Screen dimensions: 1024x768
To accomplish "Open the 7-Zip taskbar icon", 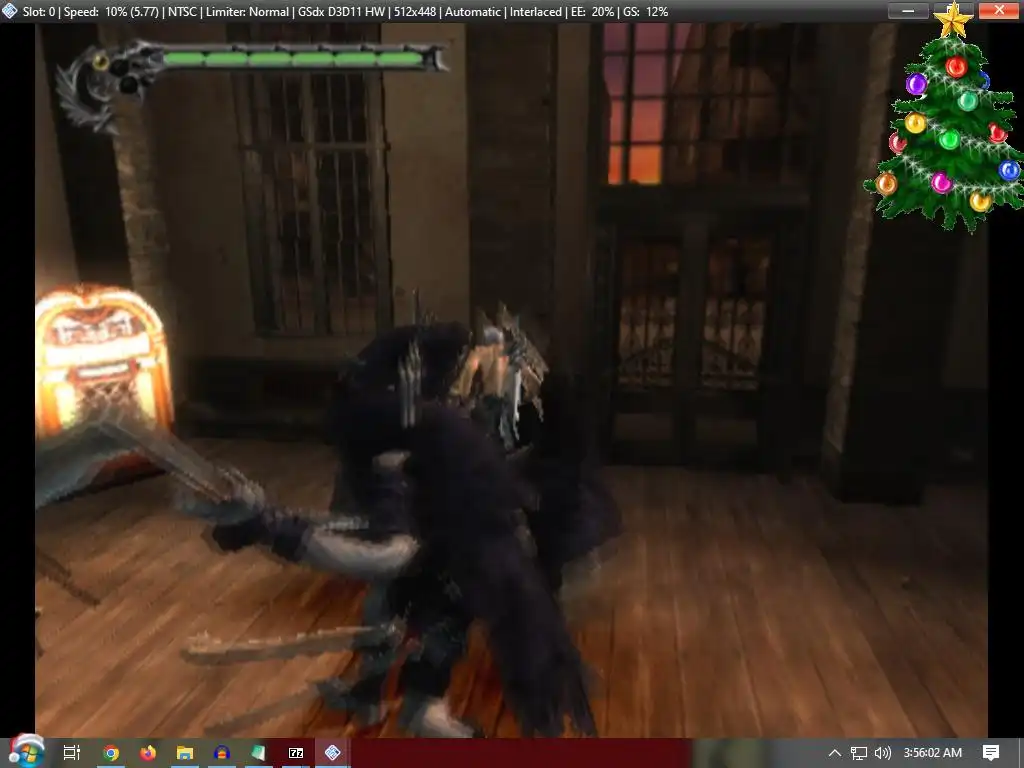I will coord(296,753).
